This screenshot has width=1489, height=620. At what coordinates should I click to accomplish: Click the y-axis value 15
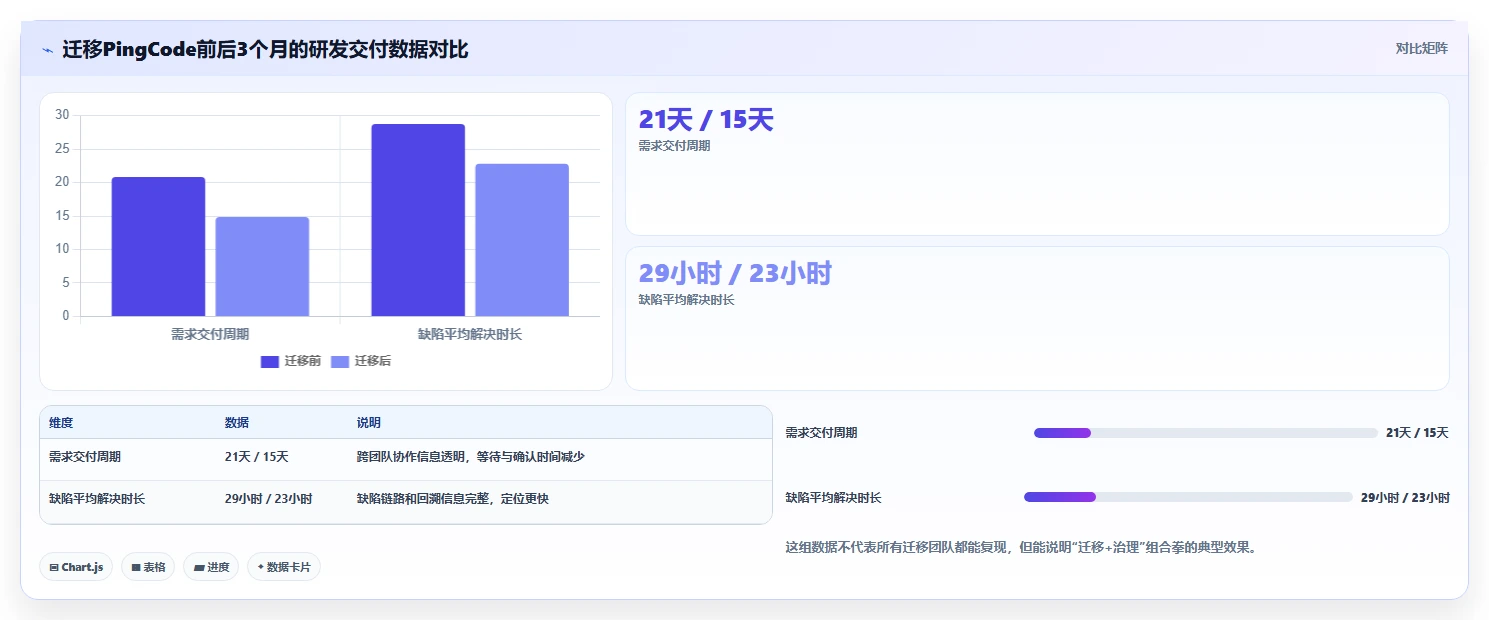pos(62,216)
